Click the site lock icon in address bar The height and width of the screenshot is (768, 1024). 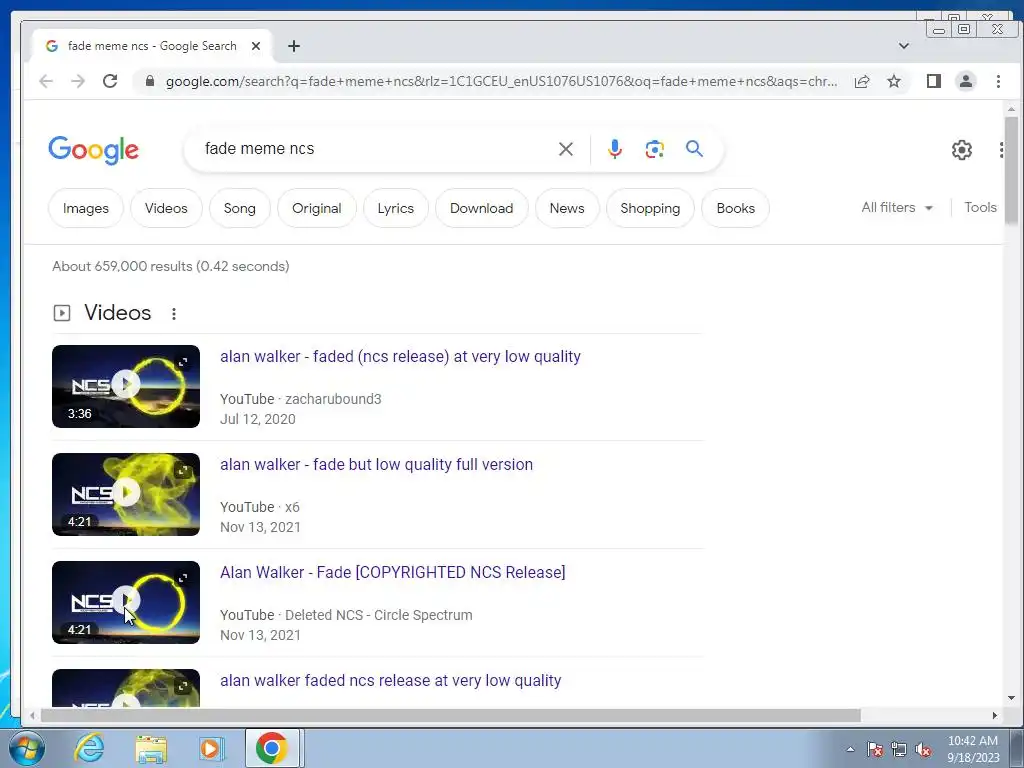(150, 81)
